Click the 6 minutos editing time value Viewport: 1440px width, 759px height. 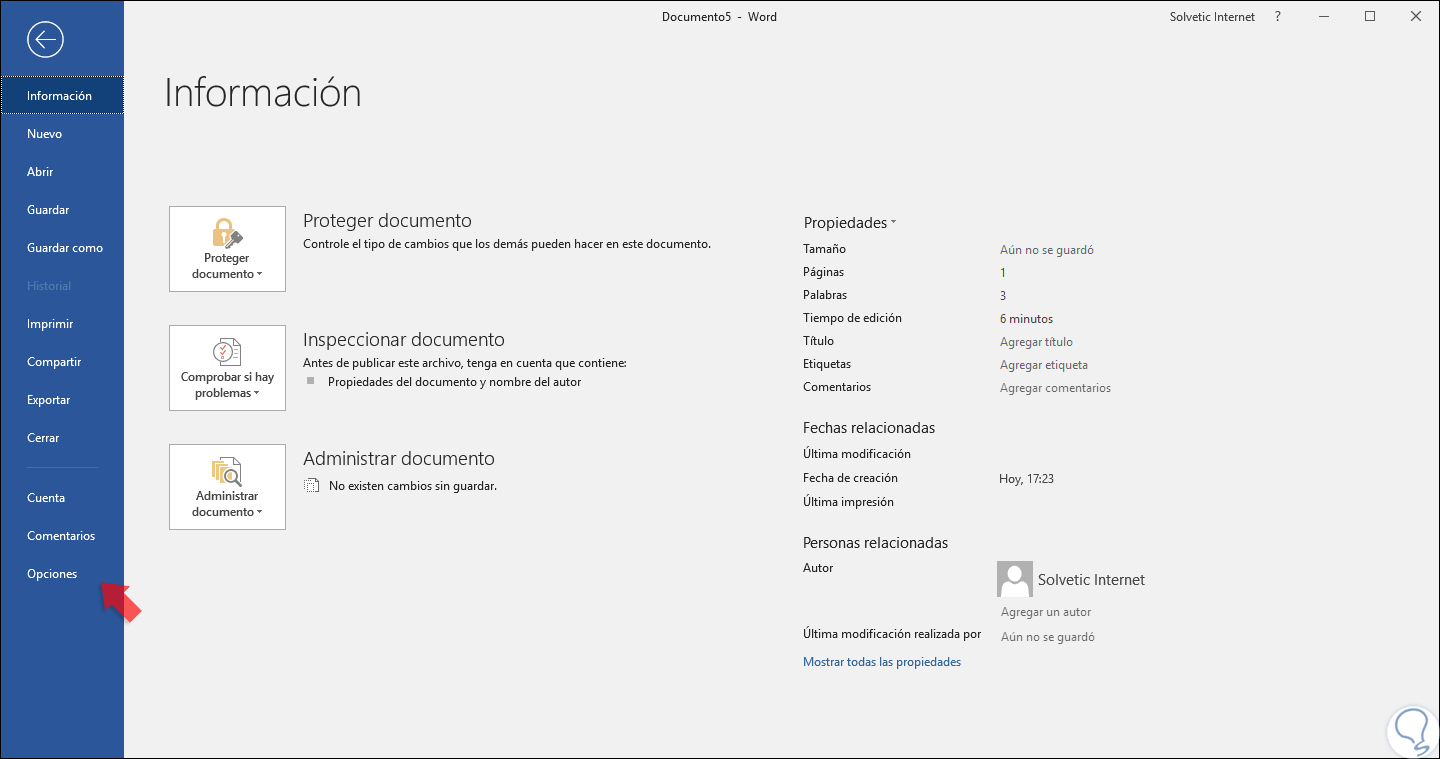[1026, 319]
